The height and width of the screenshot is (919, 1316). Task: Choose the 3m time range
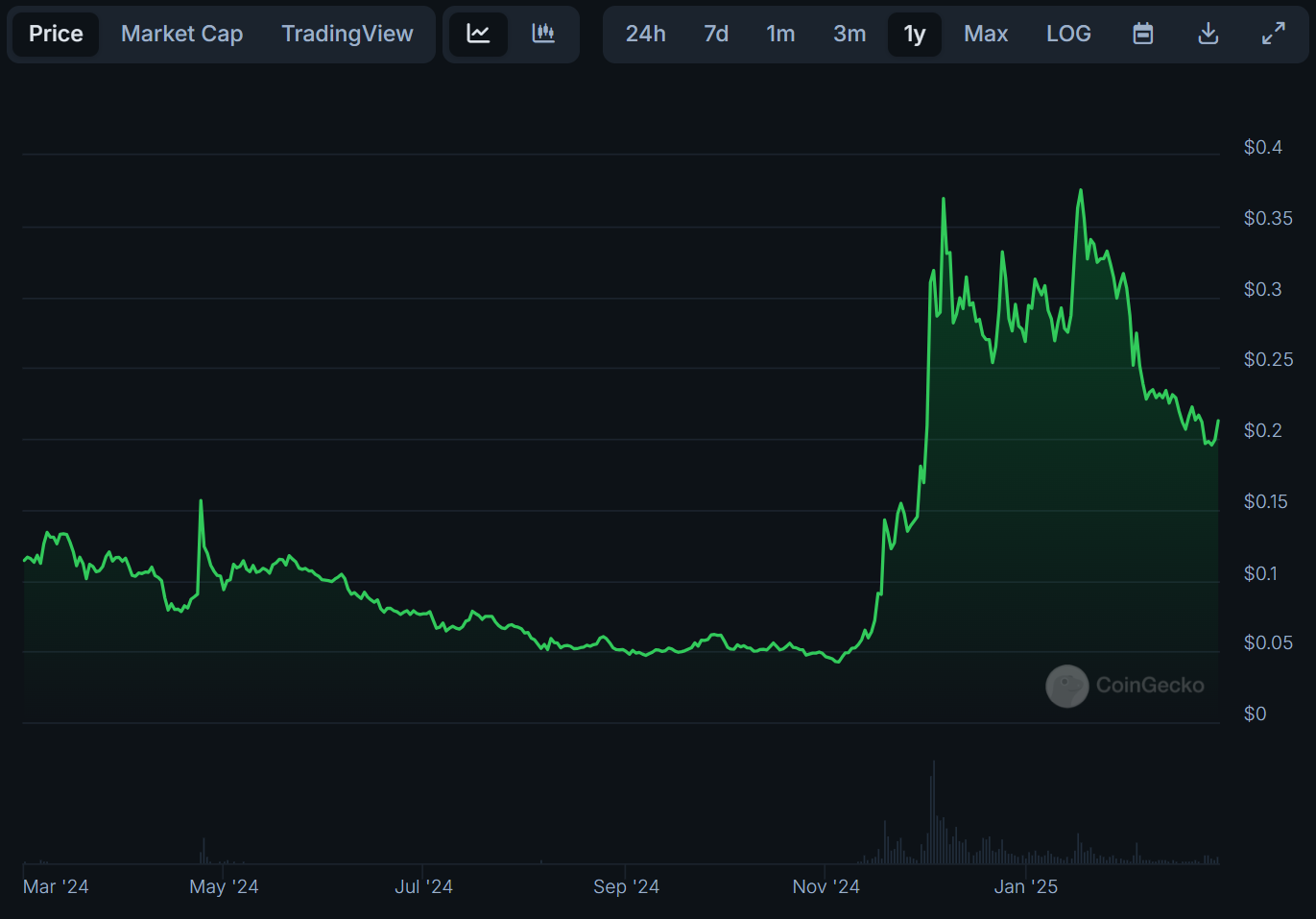(849, 34)
